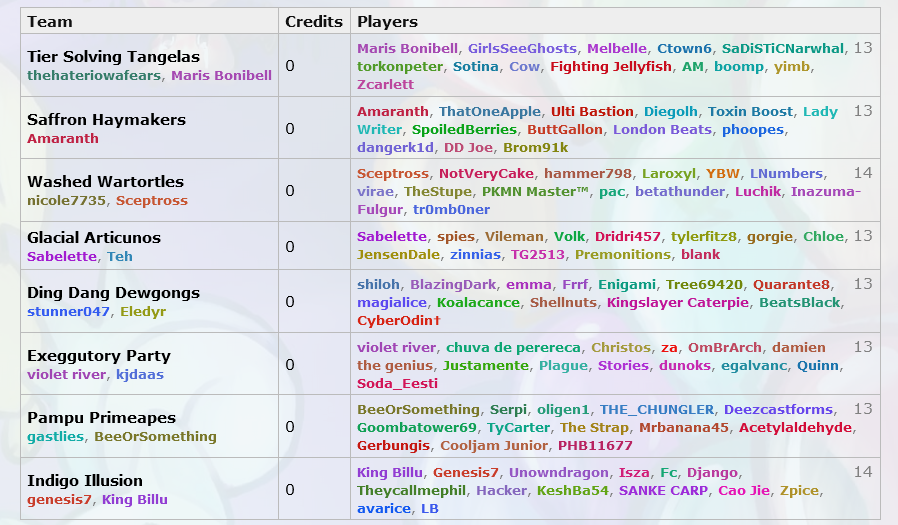Click Laroxyl player name
Viewport: 898px width, 525px height.
pos(669,173)
